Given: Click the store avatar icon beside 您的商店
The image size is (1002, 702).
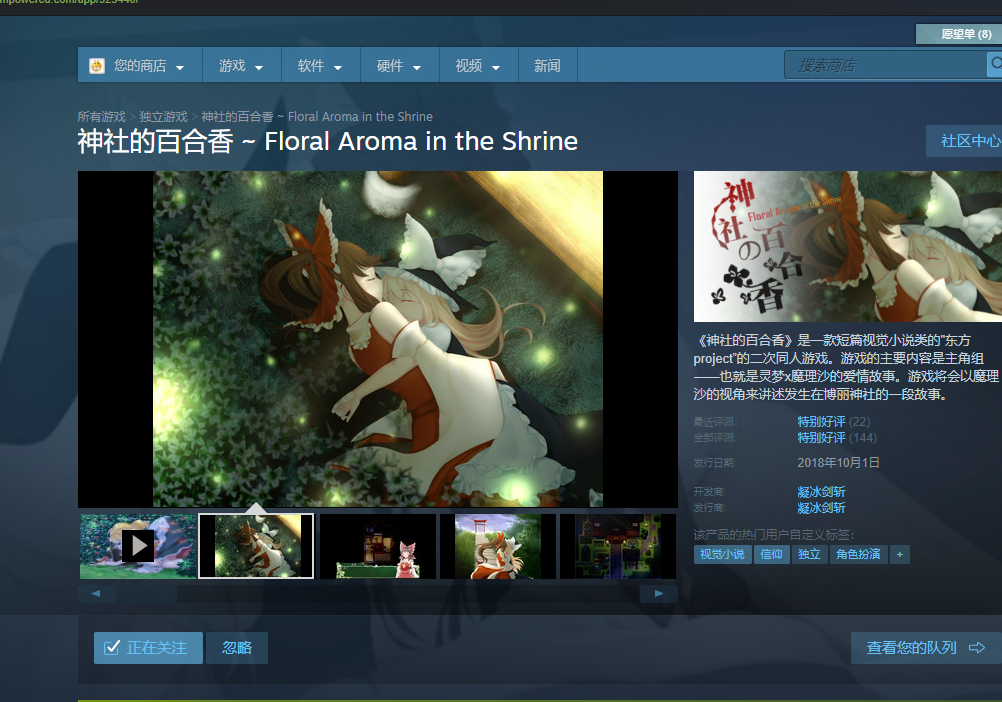Looking at the screenshot, I should click(x=96, y=65).
